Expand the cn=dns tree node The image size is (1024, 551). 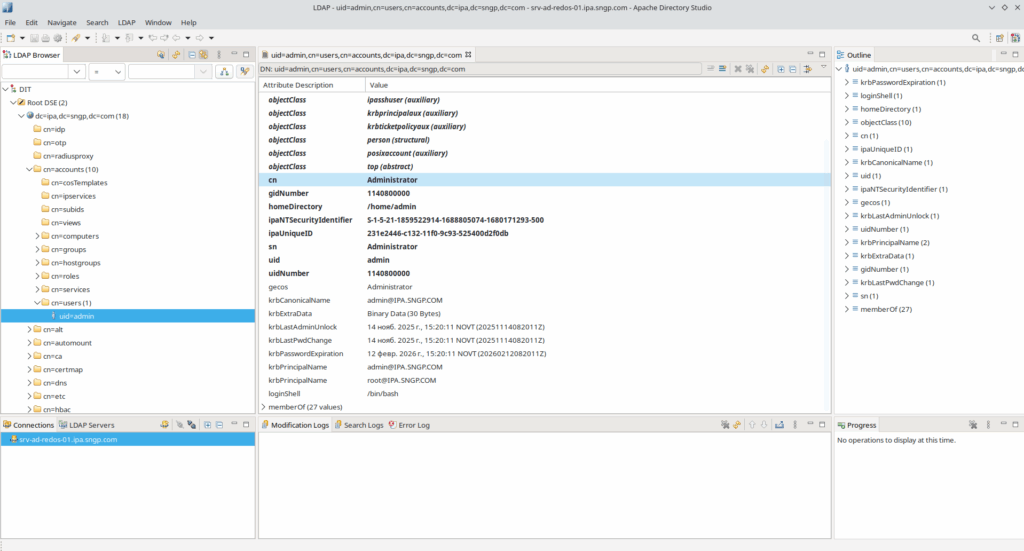tap(29, 383)
